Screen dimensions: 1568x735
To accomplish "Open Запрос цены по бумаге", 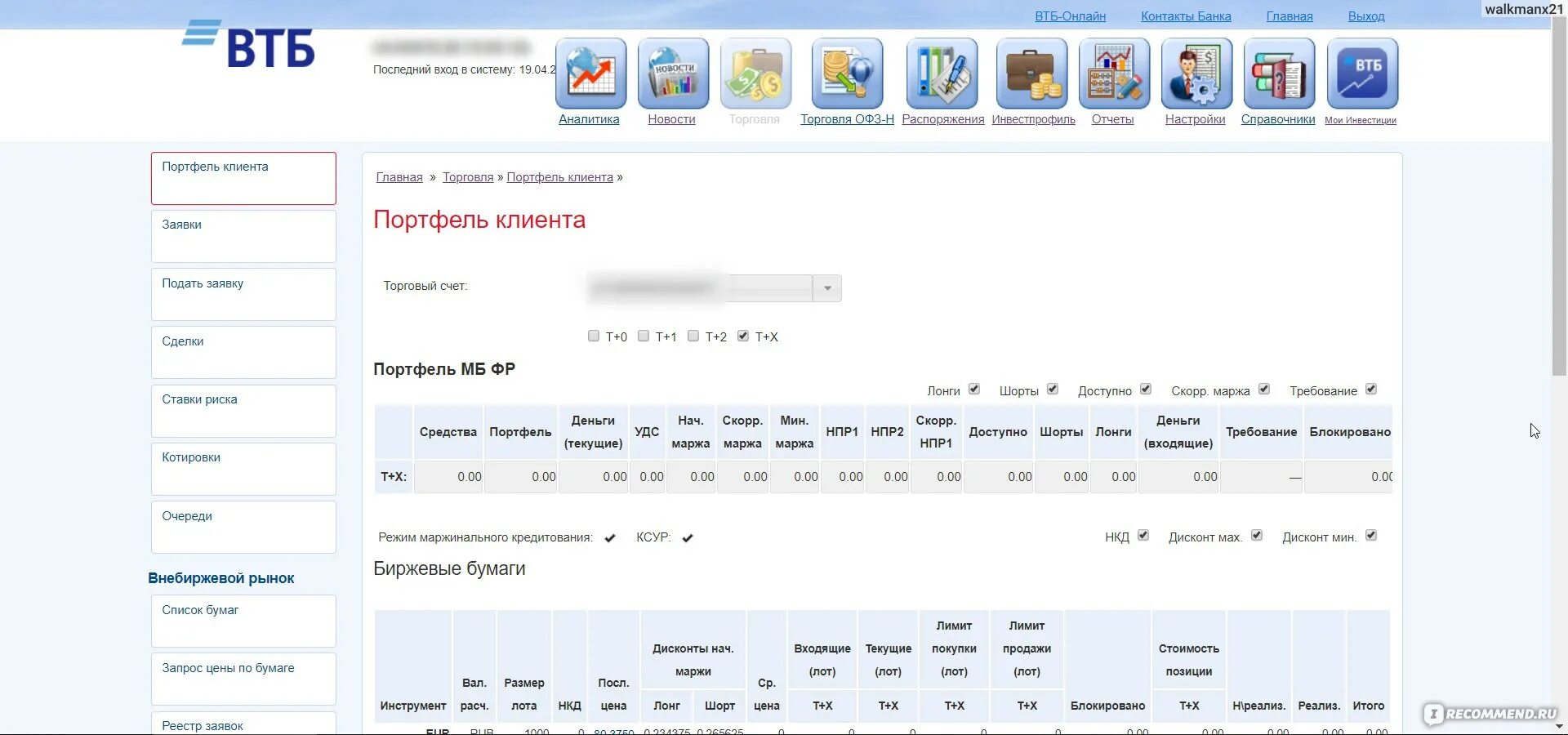I will pyautogui.click(x=243, y=679).
